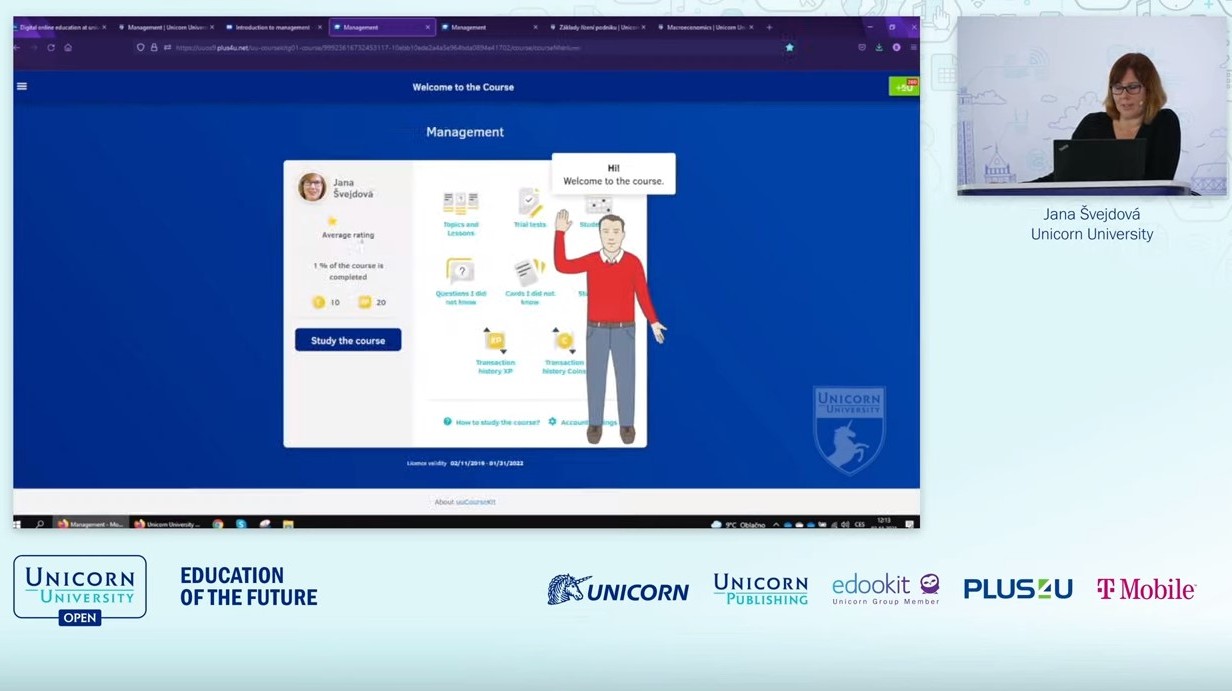Open a new browser tab with plus
The image size is (1232, 691).
pos(769,27)
